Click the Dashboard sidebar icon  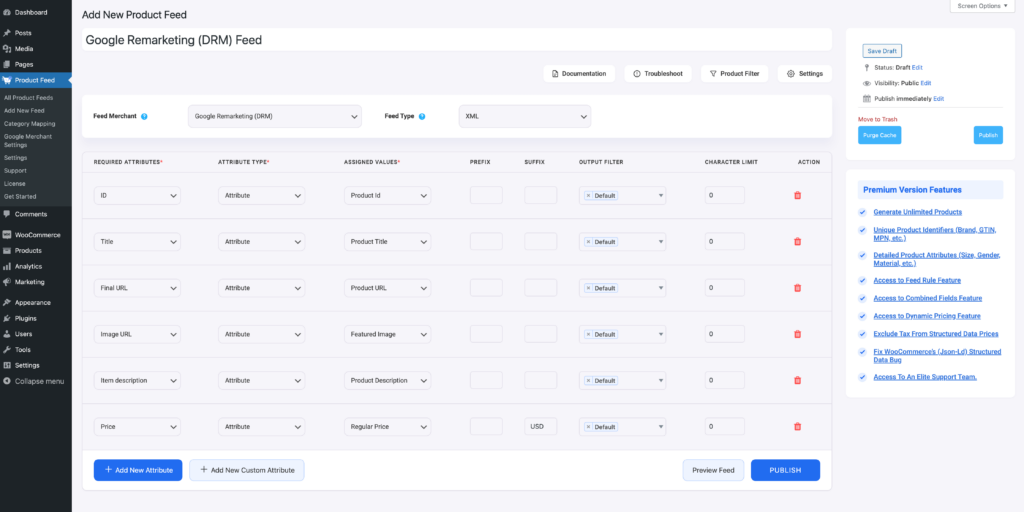7,12
